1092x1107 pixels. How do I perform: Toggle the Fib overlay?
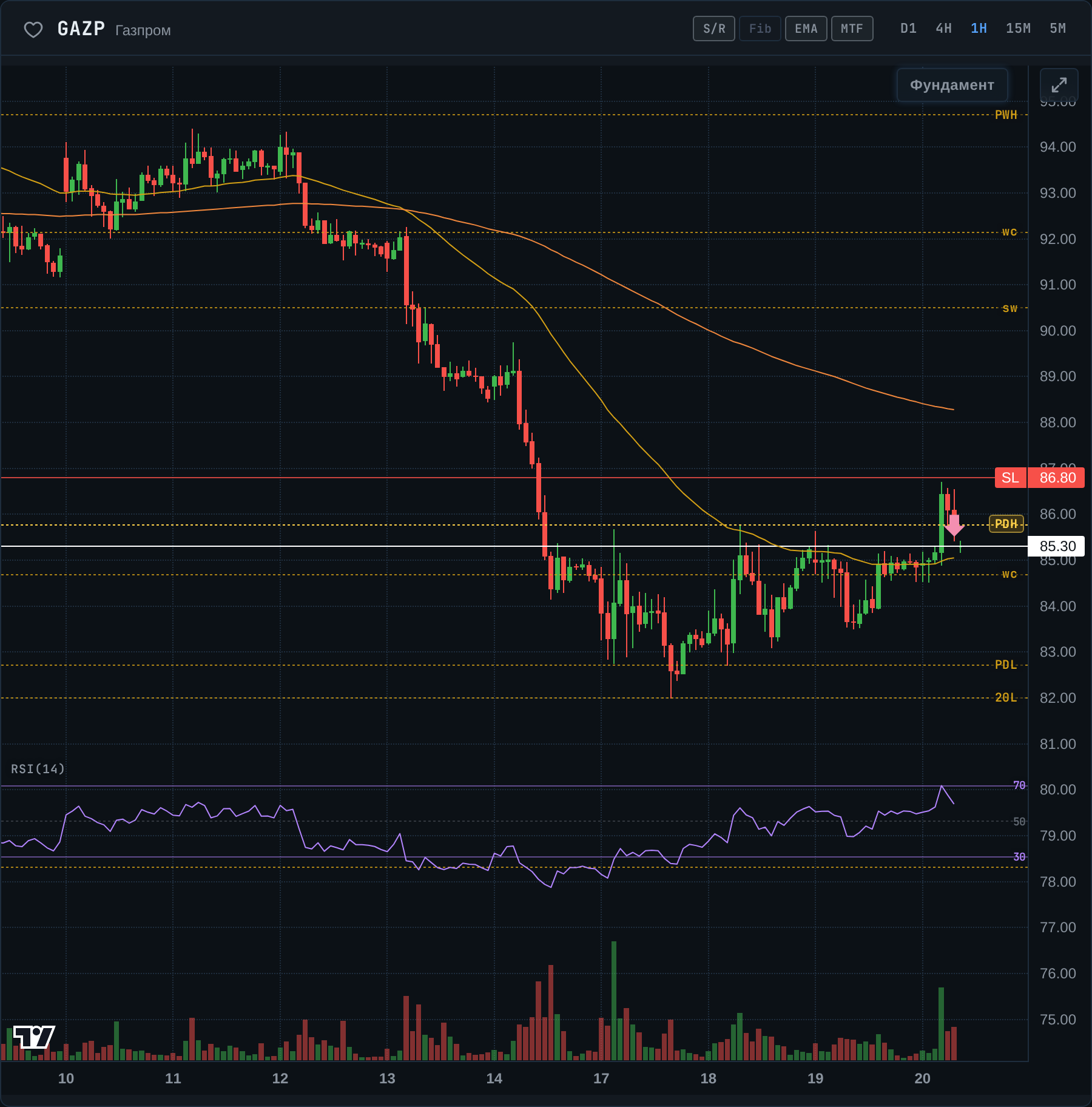pyautogui.click(x=760, y=29)
